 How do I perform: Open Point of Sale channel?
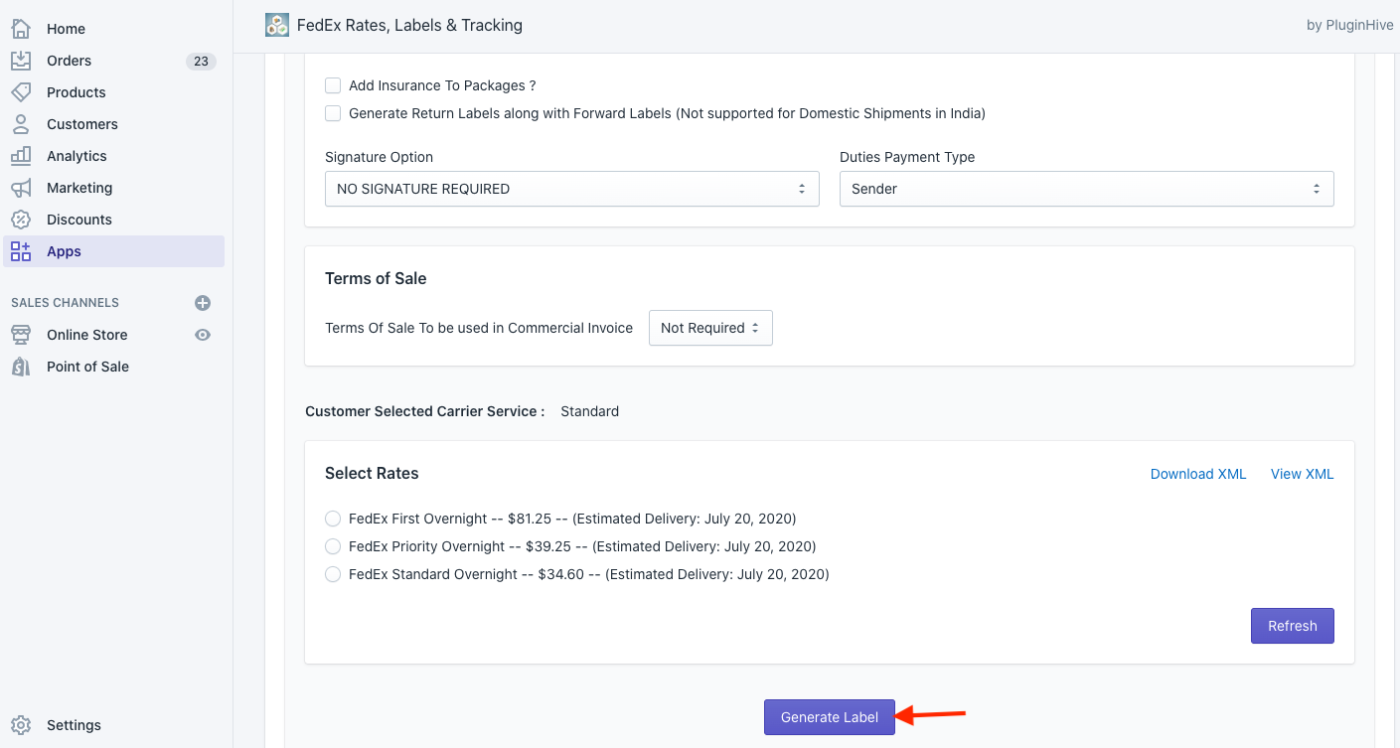pyautogui.click(x=88, y=367)
